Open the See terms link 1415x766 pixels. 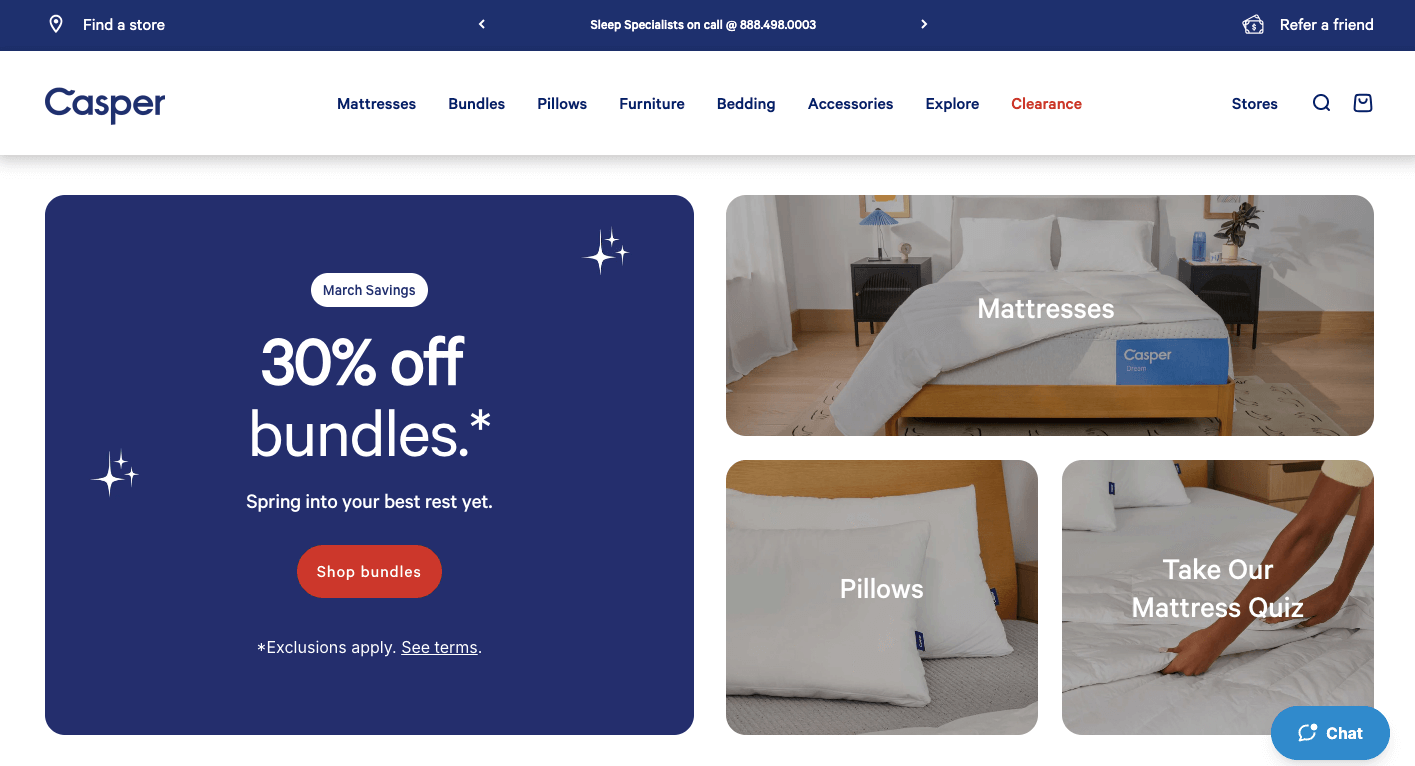440,647
